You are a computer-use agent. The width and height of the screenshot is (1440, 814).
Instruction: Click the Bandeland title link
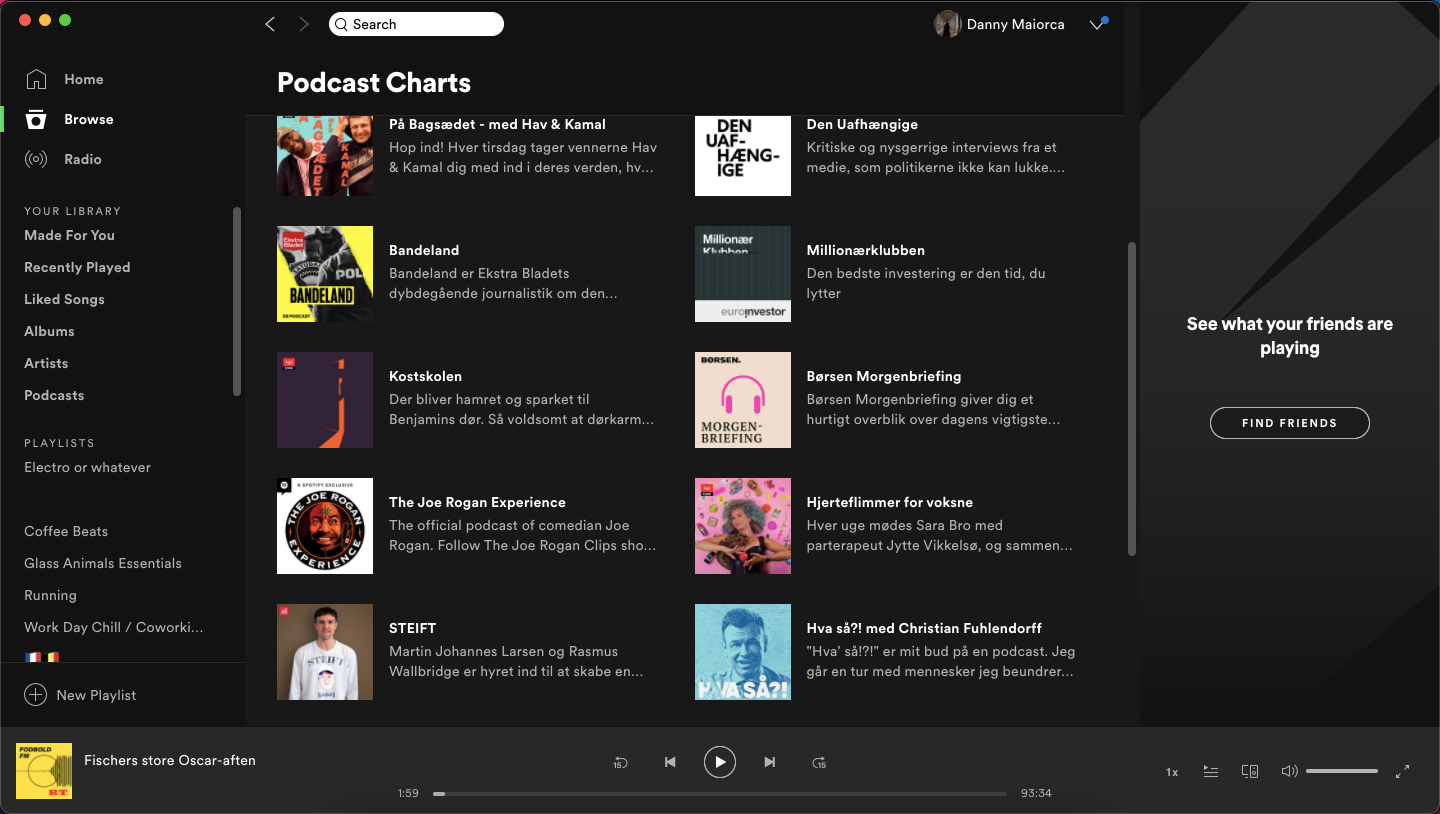[424, 250]
